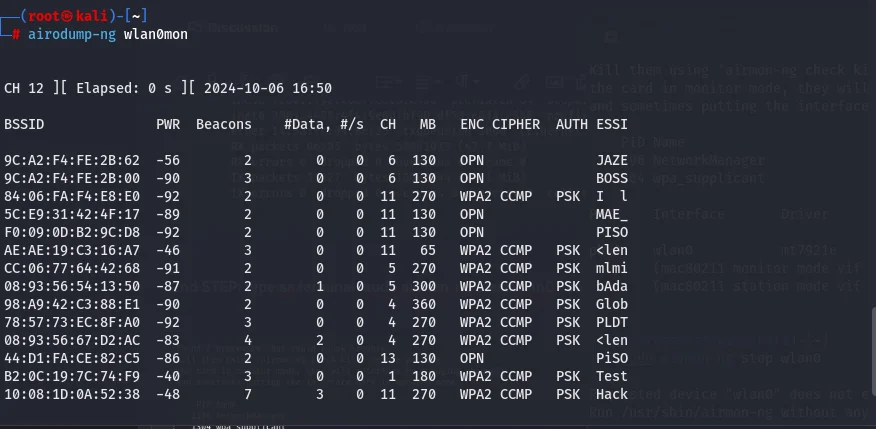Select BSSID B2:0C:19:7C:74:F9

(x=72, y=376)
